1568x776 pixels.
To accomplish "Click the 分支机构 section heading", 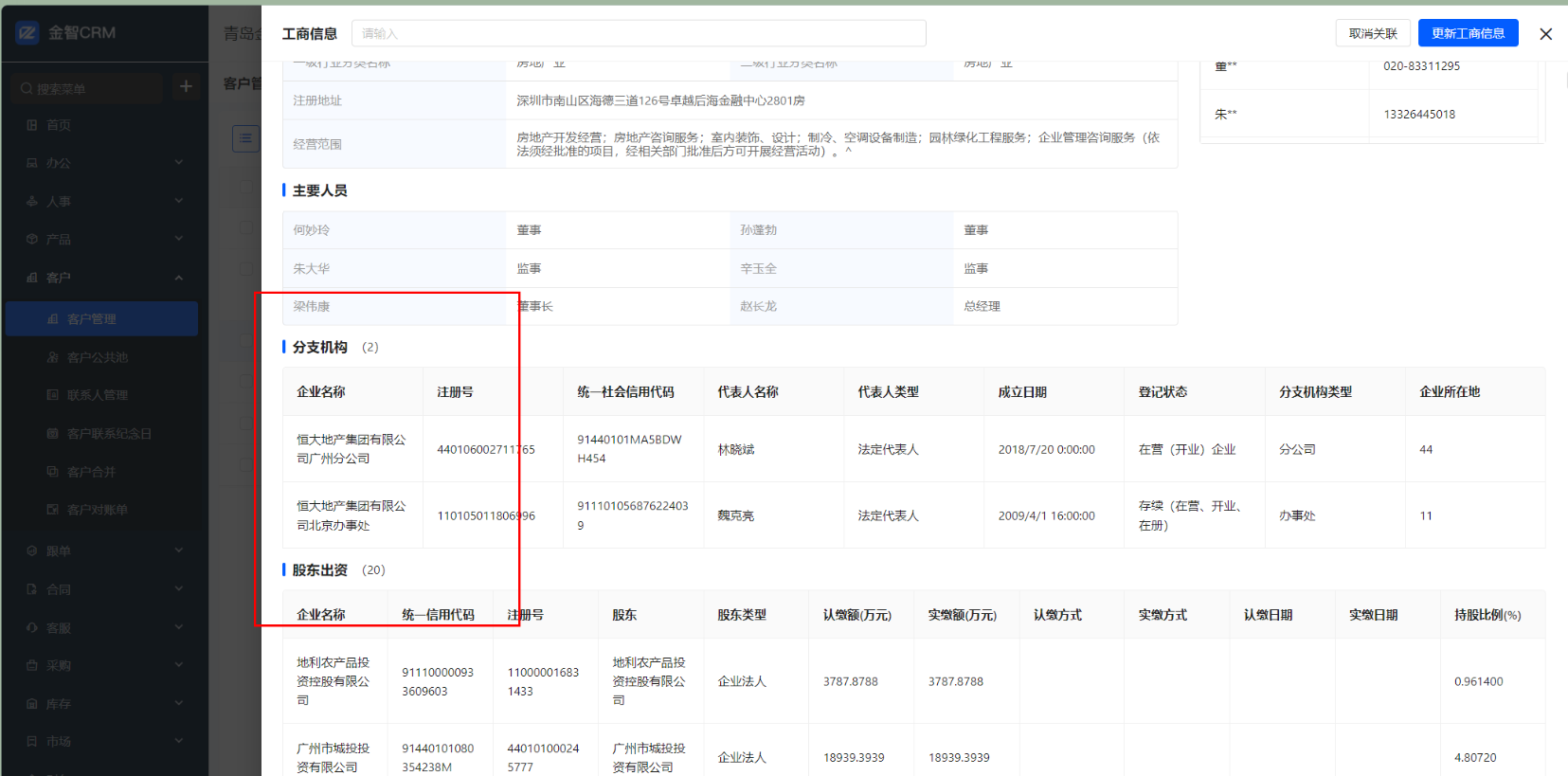I will click(320, 347).
